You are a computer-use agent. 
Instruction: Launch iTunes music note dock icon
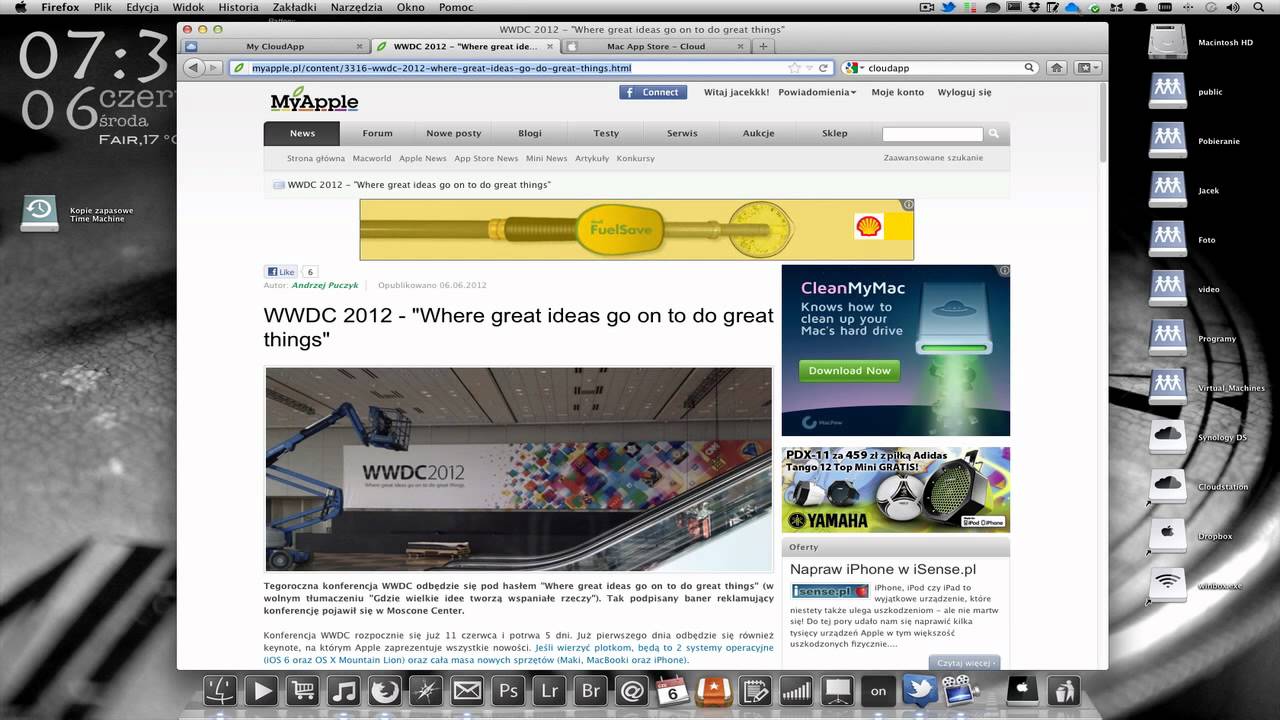(343, 691)
